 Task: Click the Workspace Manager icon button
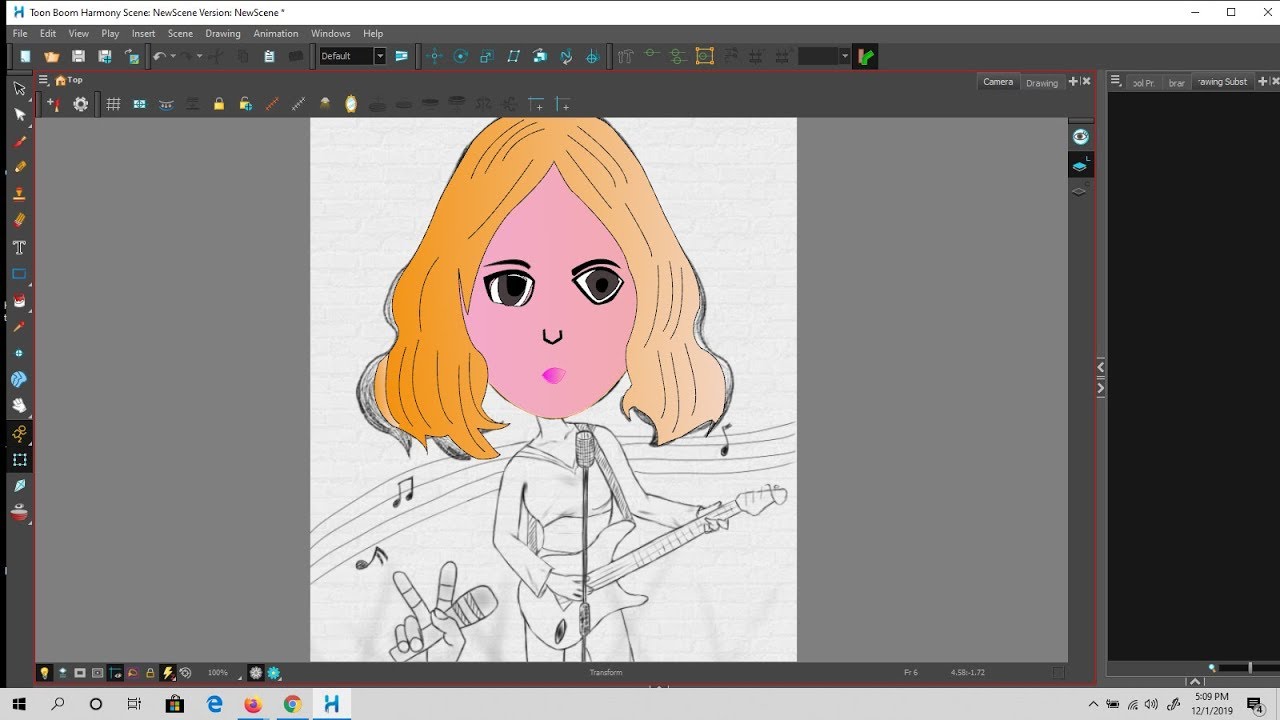pos(401,57)
